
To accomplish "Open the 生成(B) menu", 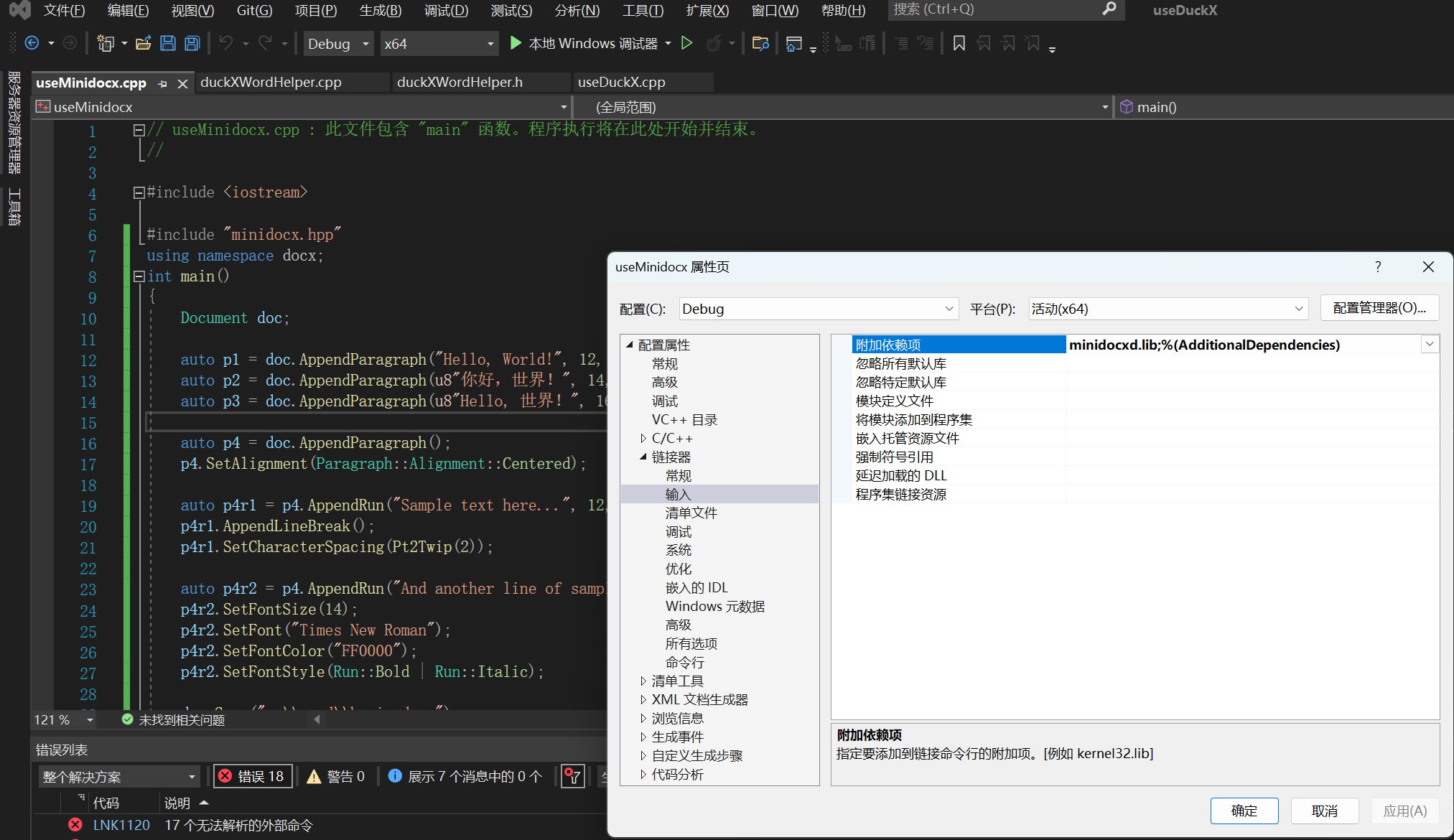I will [381, 10].
